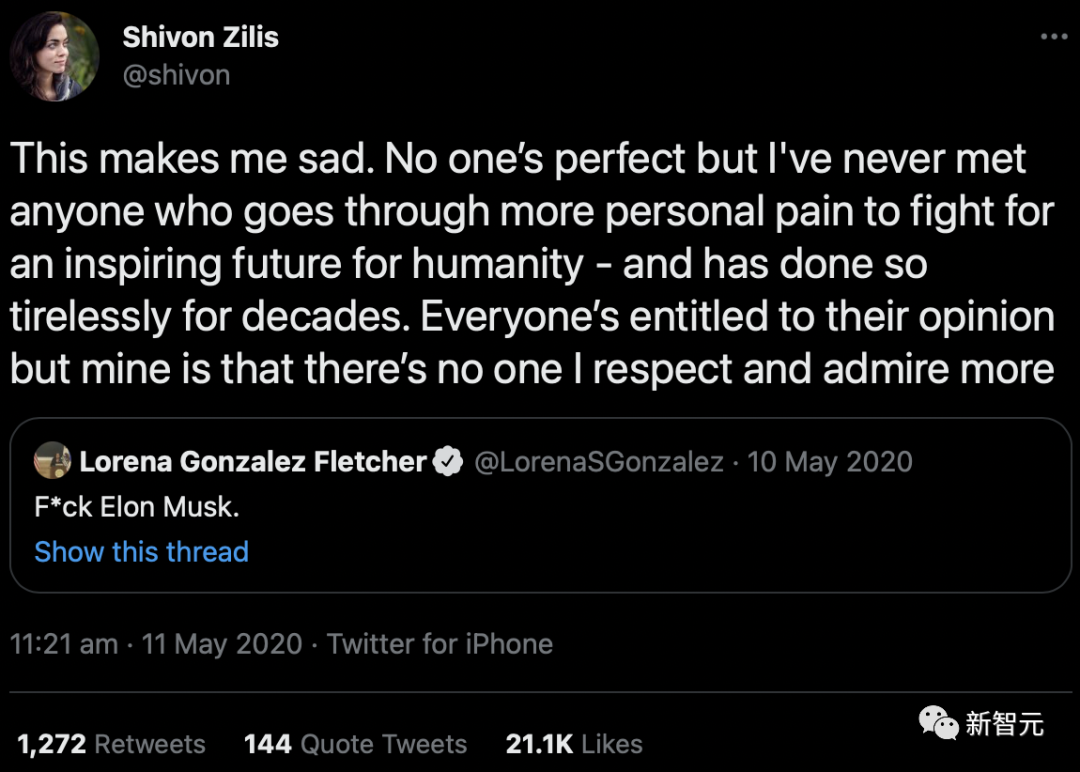
Task: Open the three-dot more options menu
Action: (1054, 37)
